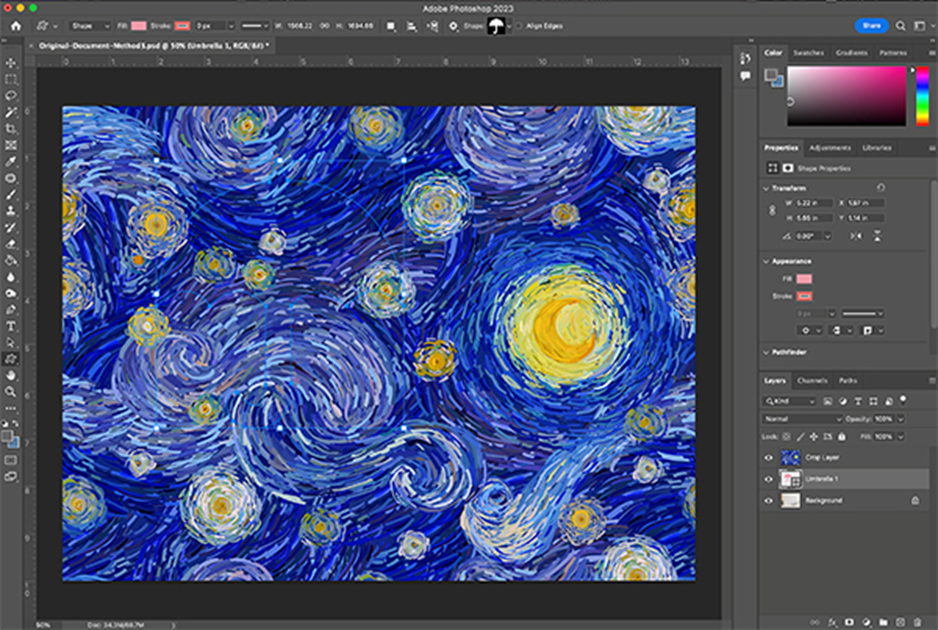
Task: Toggle lock position icon
Action: (x=814, y=437)
